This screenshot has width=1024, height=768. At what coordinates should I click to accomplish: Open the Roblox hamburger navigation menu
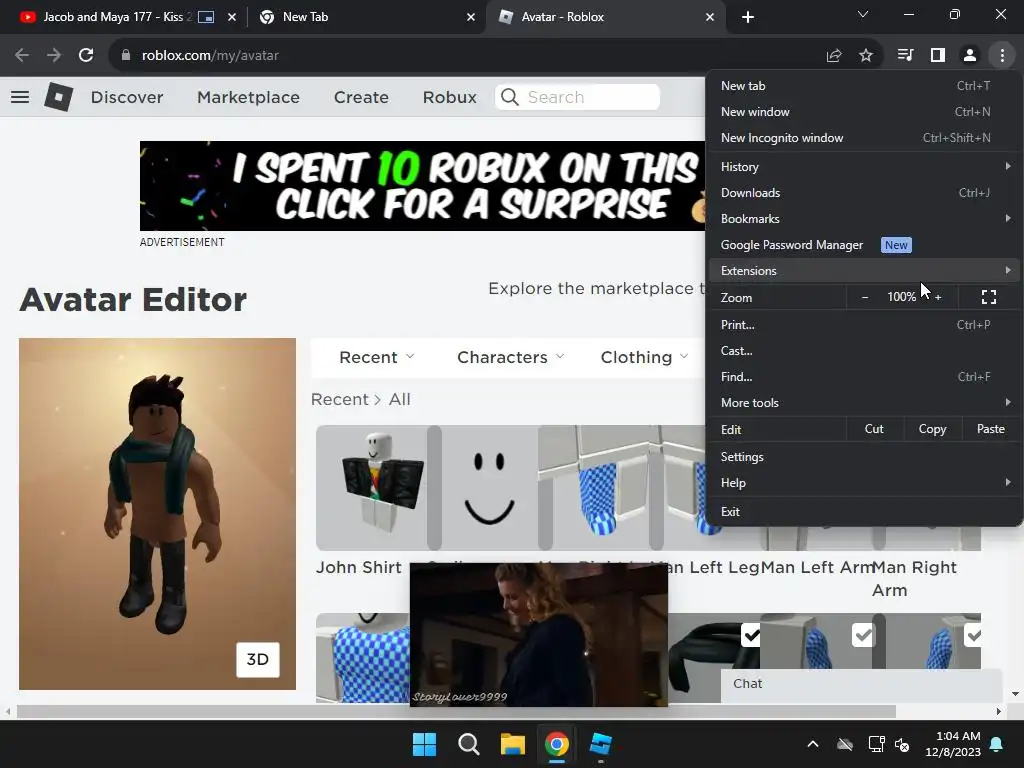[x=20, y=97]
